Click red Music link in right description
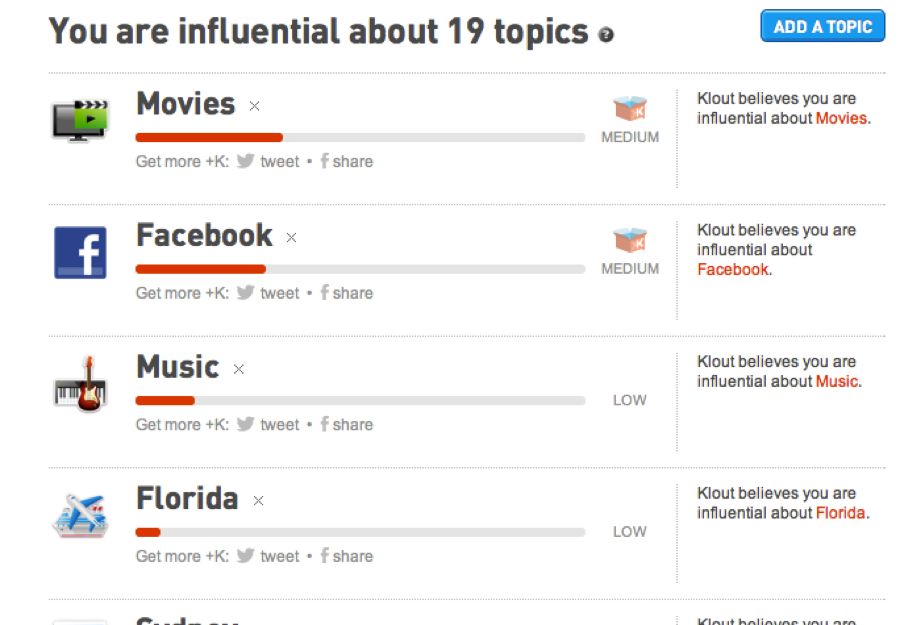This screenshot has width=900, height=625. 837,382
